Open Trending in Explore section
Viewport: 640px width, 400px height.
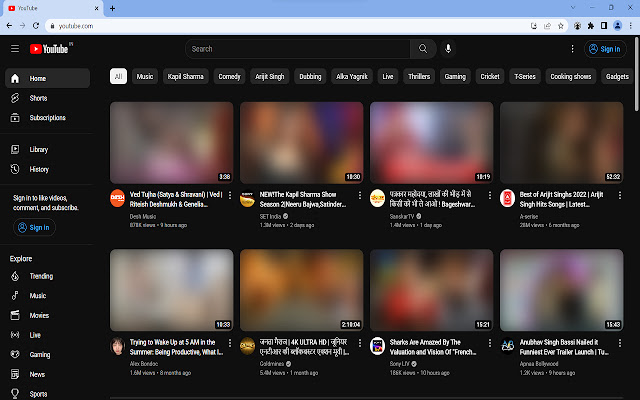pyautogui.click(x=47, y=276)
